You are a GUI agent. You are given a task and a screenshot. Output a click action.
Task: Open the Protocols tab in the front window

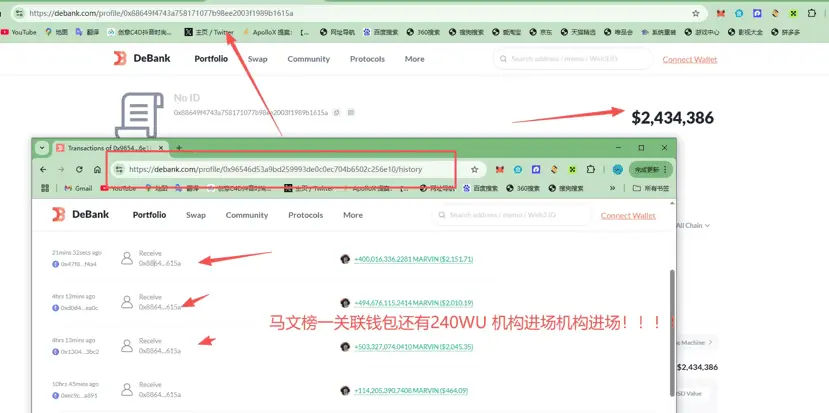[x=306, y=215]
